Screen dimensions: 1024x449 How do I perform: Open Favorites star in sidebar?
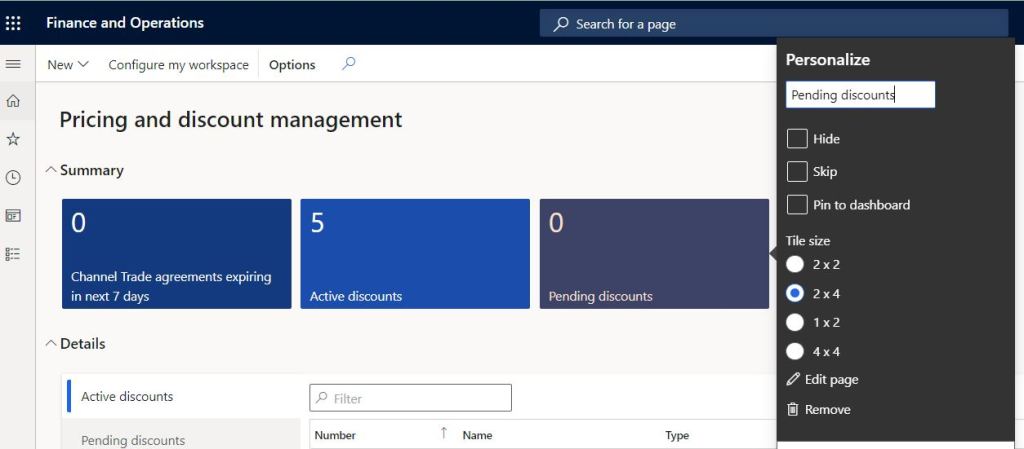(x=13, y=139)
